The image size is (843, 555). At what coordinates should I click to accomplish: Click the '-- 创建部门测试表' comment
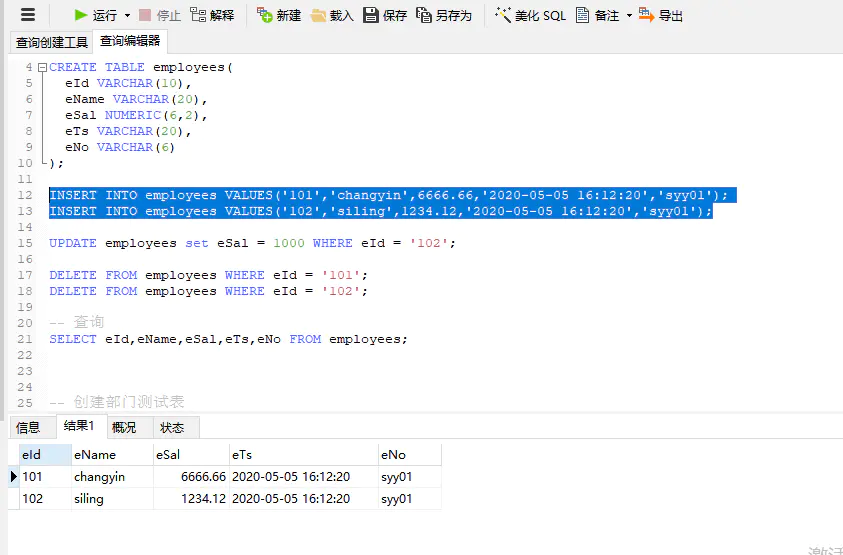[117, 402]
